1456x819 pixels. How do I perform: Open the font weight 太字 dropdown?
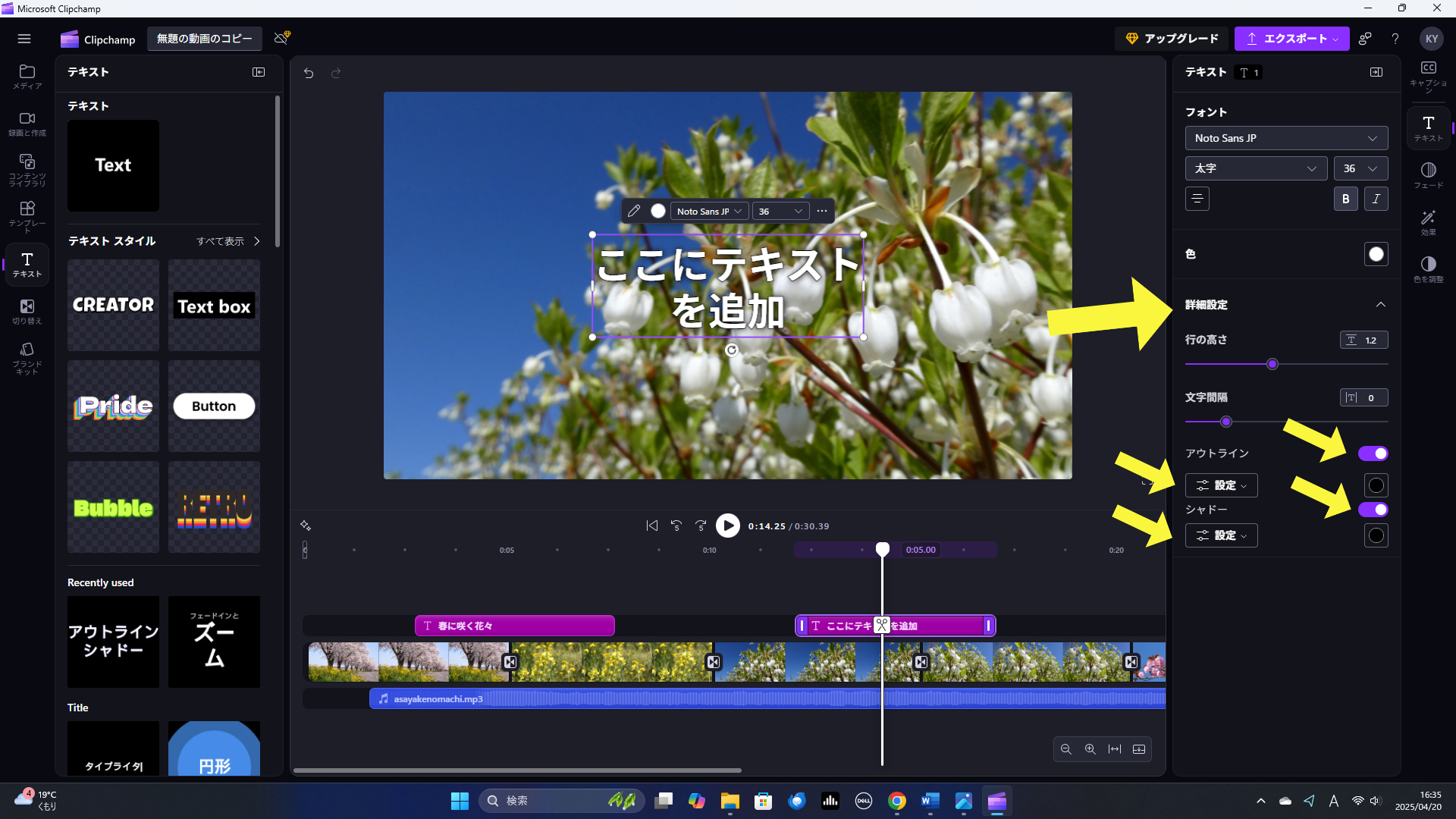[x=1256, y=168]
